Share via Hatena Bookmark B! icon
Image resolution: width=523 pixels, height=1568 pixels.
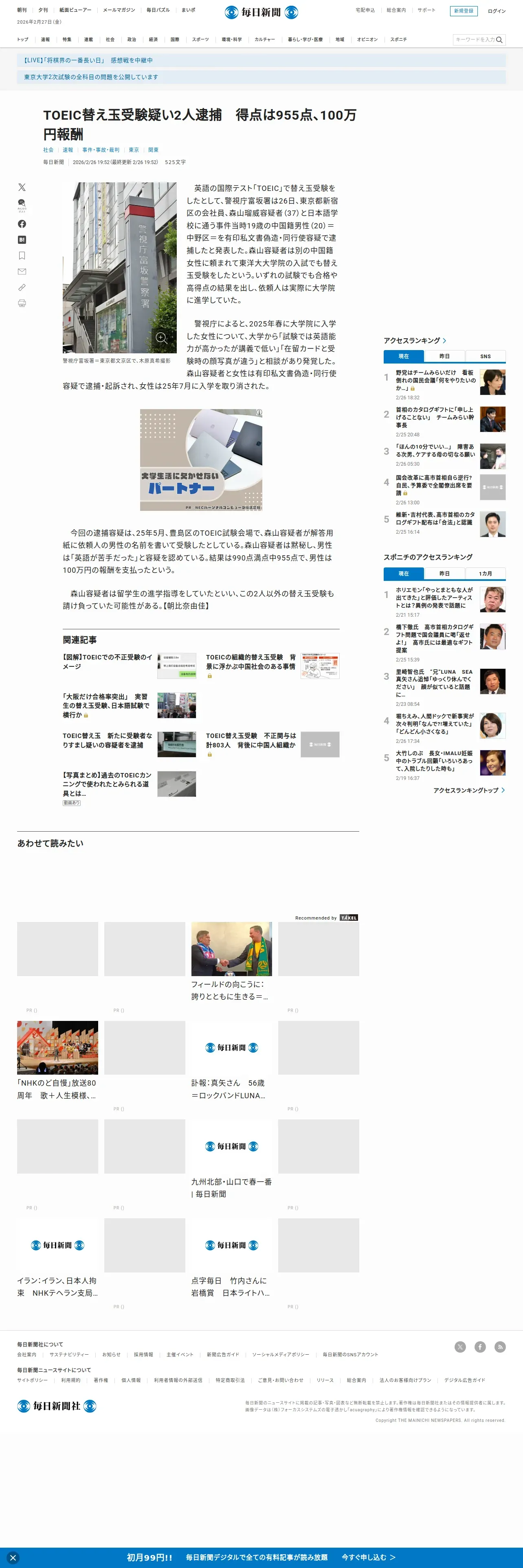(22, 240)
